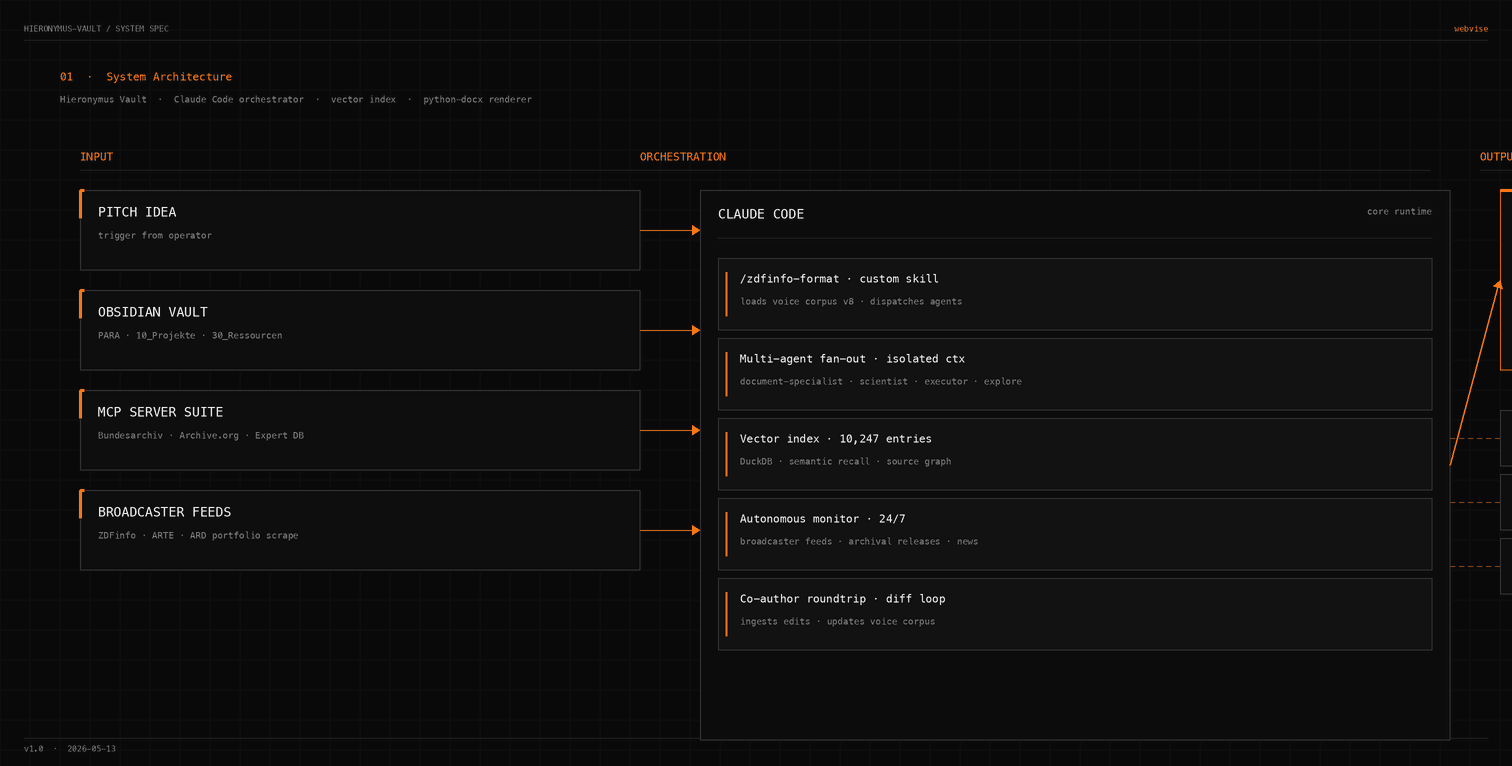Click the v1.0 version label in footer
The image size is (1512, 766).
tap(34, 749)
